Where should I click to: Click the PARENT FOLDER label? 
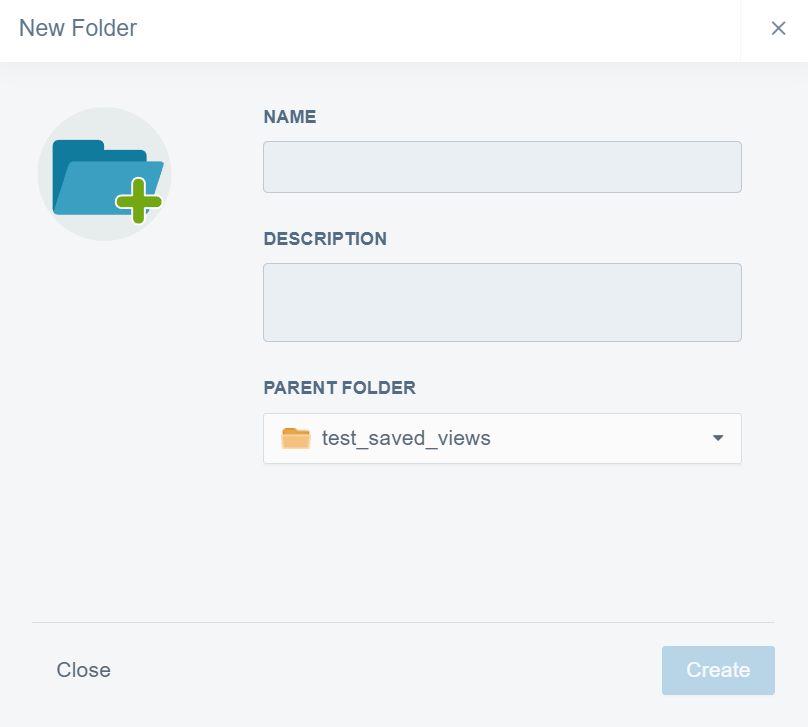point(339,388)
